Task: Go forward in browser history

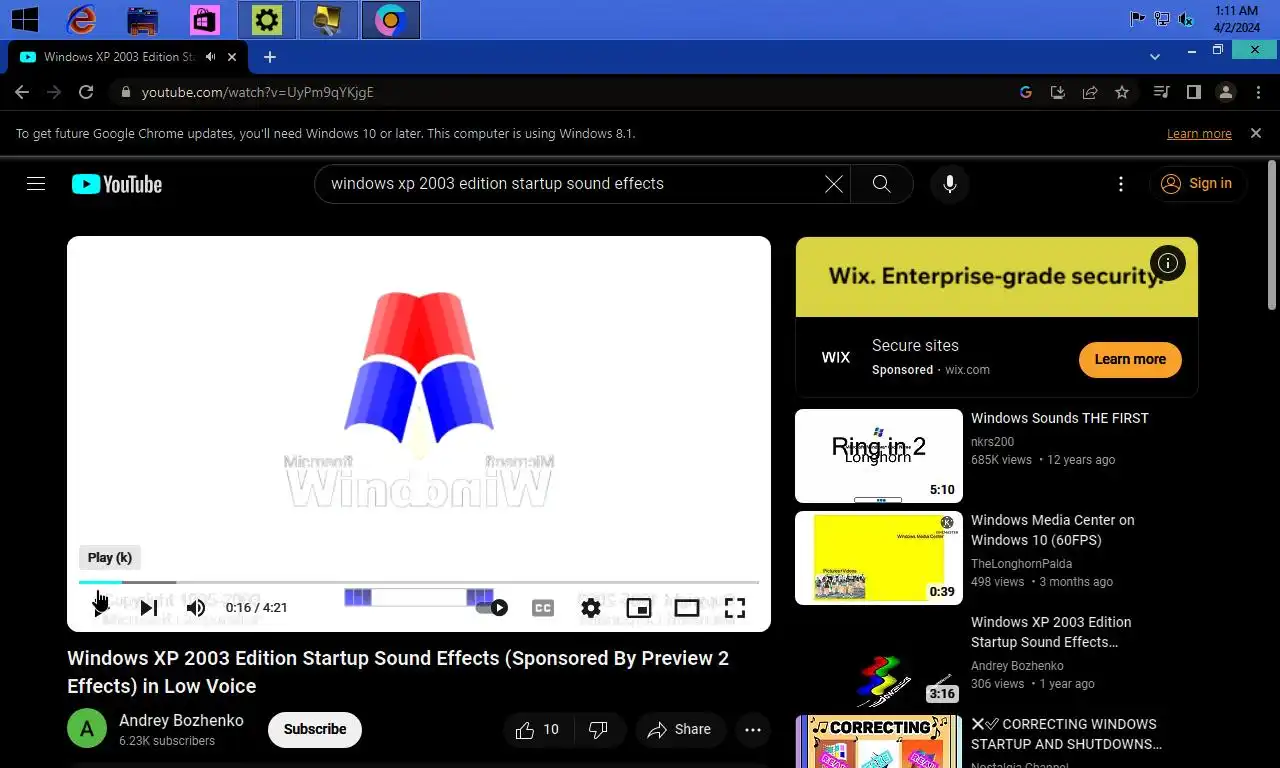Action: pyautogui.click(x=54, y=92)
